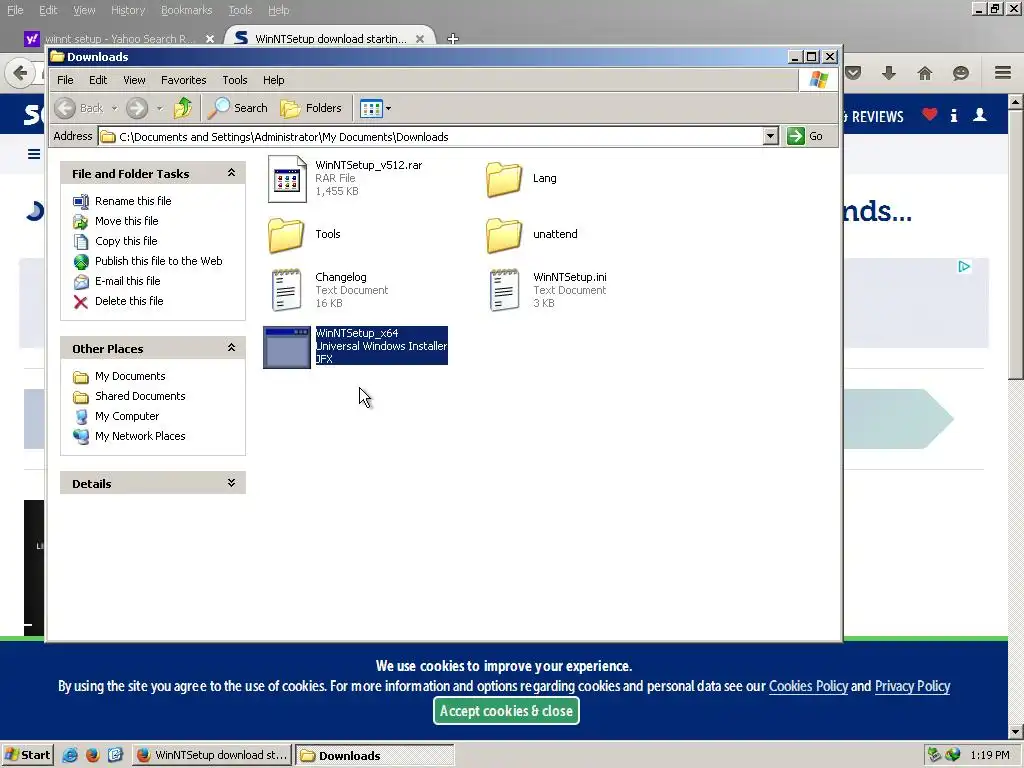The width and height of the screenshot is (1024, 768).
Task: Click Move this file
Action: click(127, 221)
